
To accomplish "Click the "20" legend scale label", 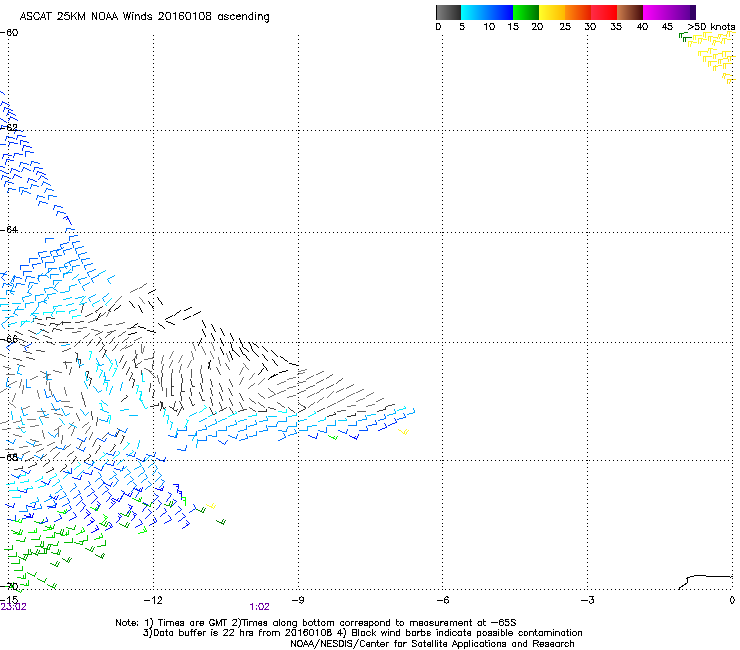I will 537,27.
